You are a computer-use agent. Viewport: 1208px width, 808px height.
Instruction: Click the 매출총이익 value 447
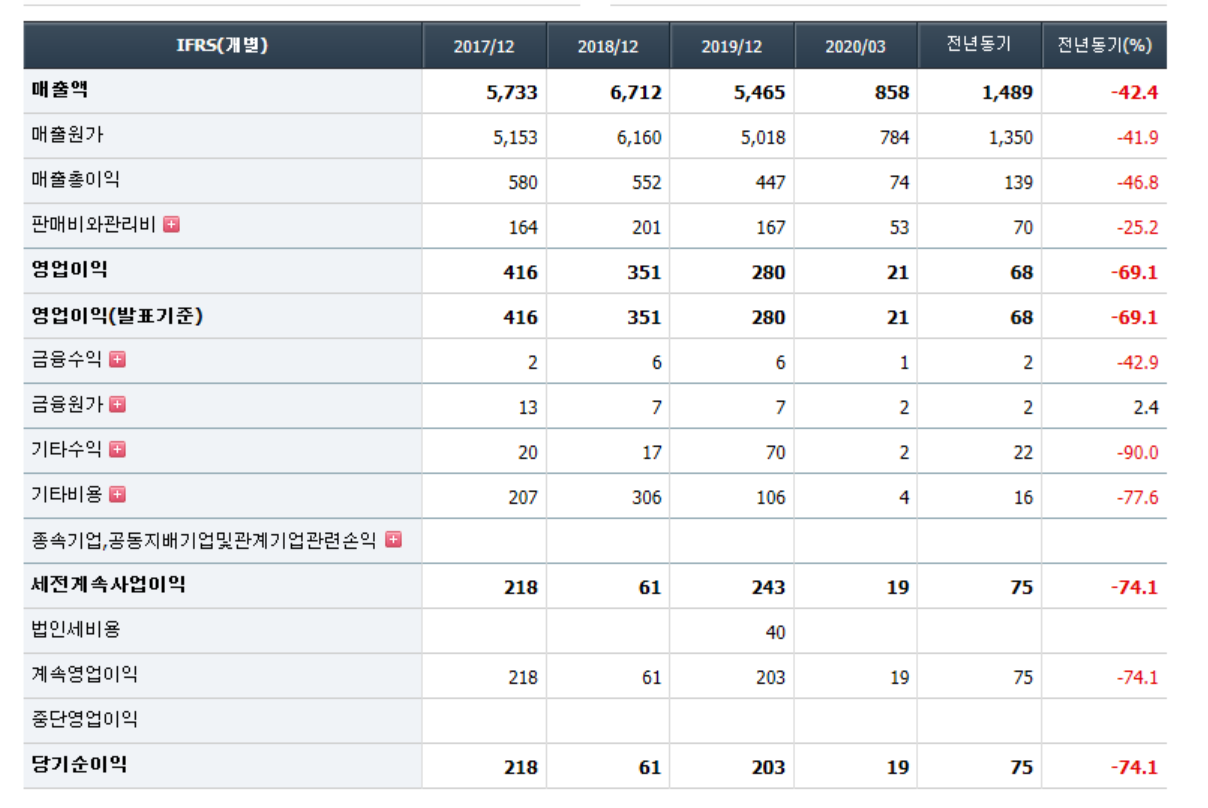770,183
